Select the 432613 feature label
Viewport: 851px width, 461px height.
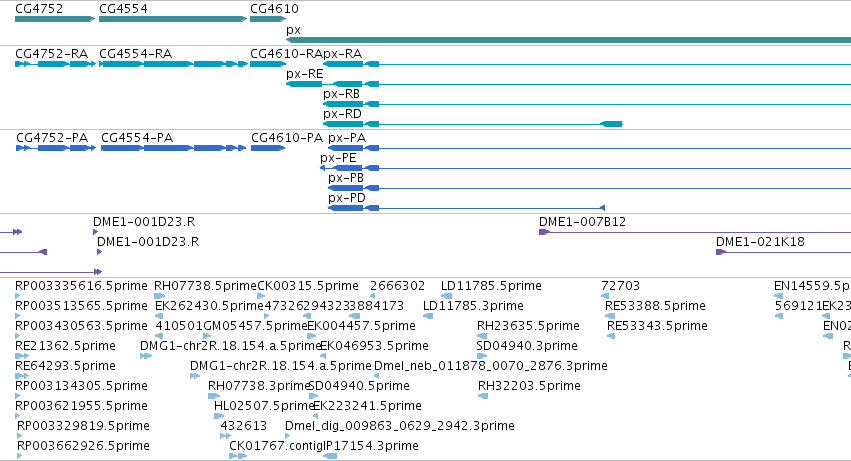click(244, 427)
